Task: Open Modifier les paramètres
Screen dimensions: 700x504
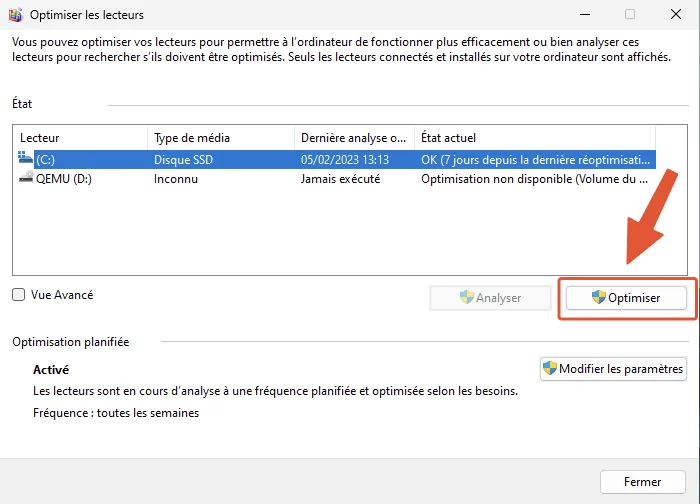Action: pos(613,369)
